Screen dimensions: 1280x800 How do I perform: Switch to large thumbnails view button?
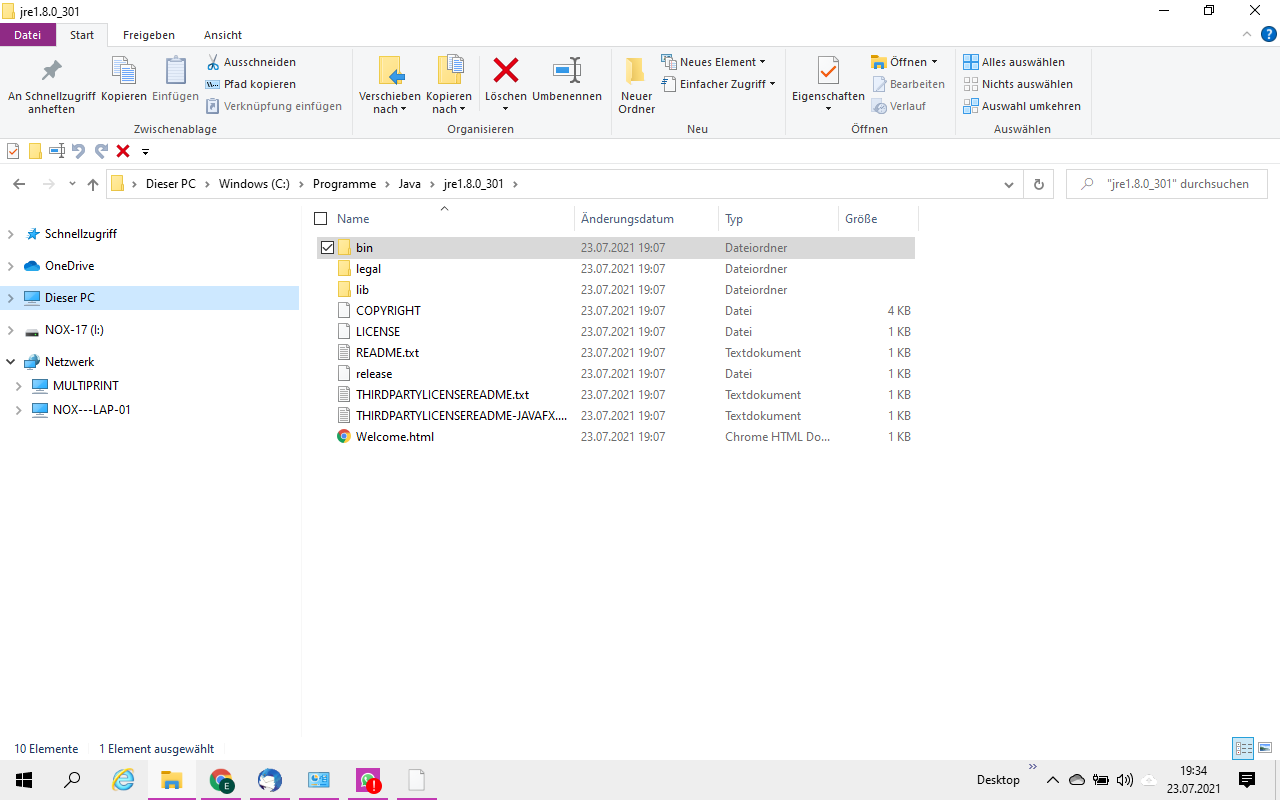click(1265, 748)
